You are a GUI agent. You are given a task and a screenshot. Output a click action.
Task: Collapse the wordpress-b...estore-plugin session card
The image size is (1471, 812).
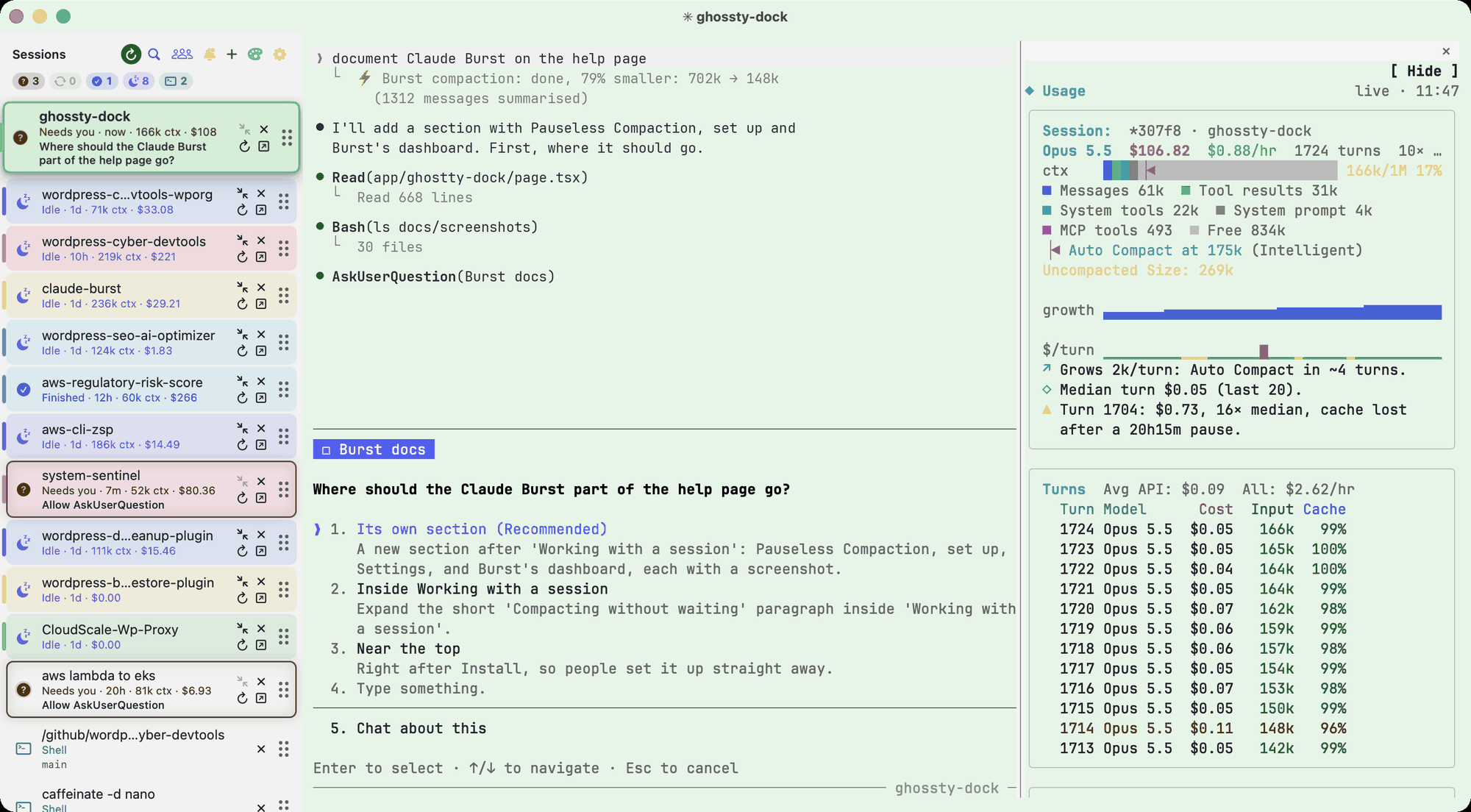click(242, 582)
